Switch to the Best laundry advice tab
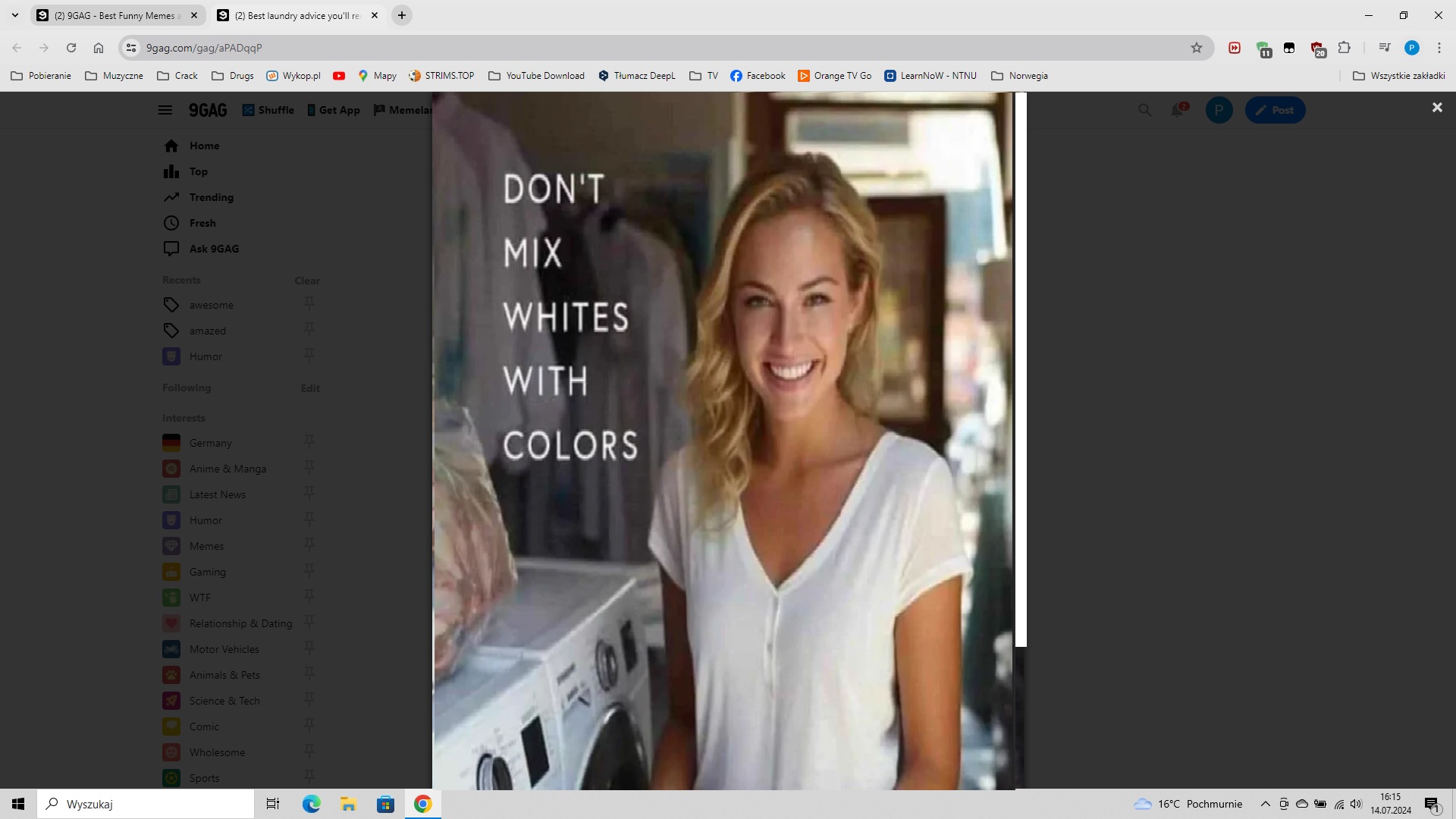This screenshot has width=1456, height=819. coord(296,15)
